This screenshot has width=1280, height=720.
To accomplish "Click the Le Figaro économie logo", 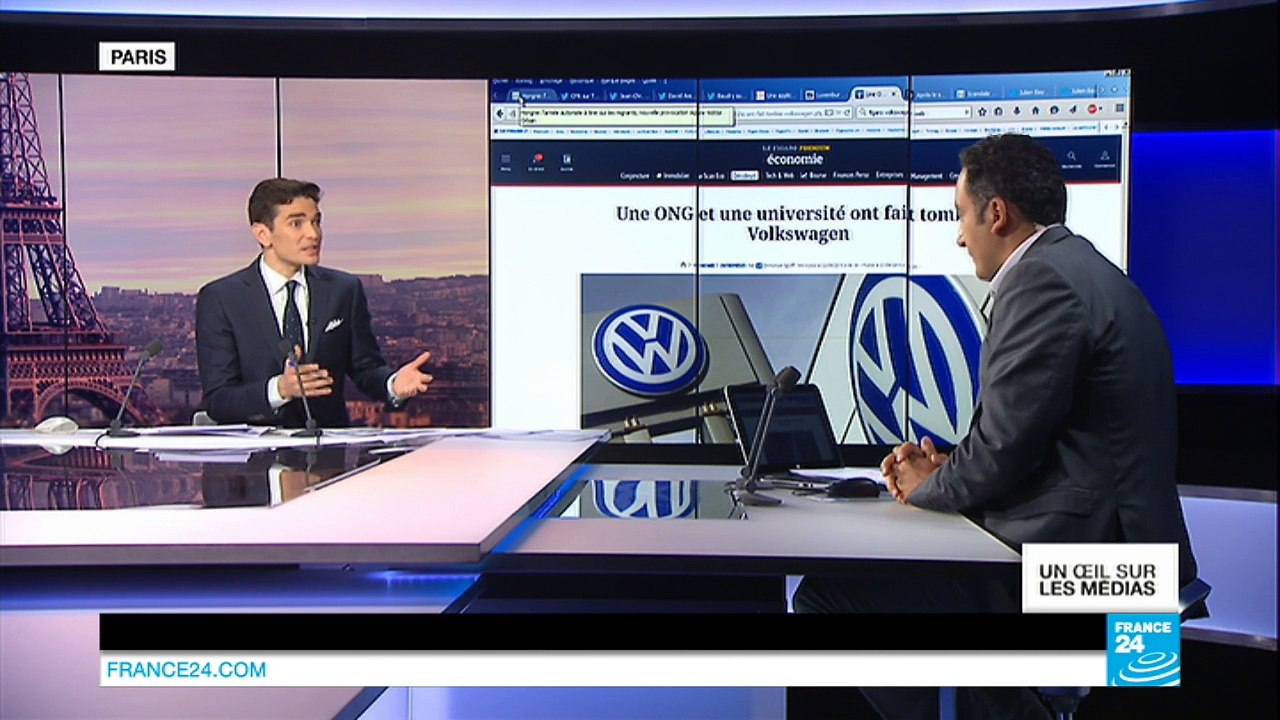I will click(x=795, y=155).
